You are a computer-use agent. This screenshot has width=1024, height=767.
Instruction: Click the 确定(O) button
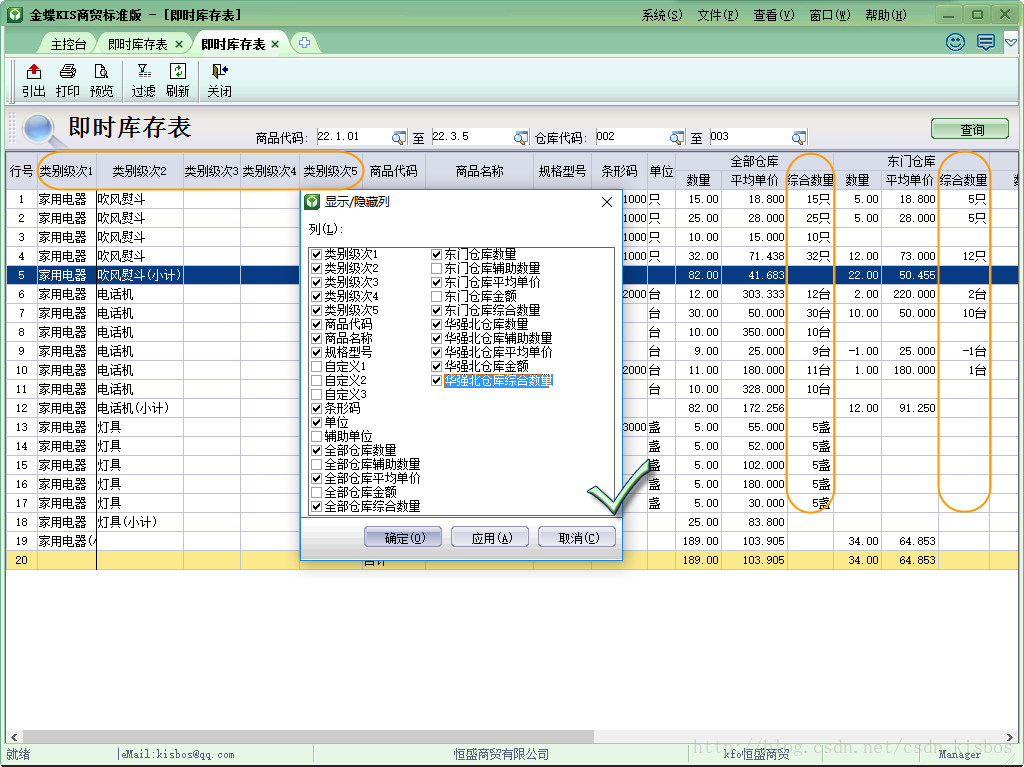click(x=404, y=538)
